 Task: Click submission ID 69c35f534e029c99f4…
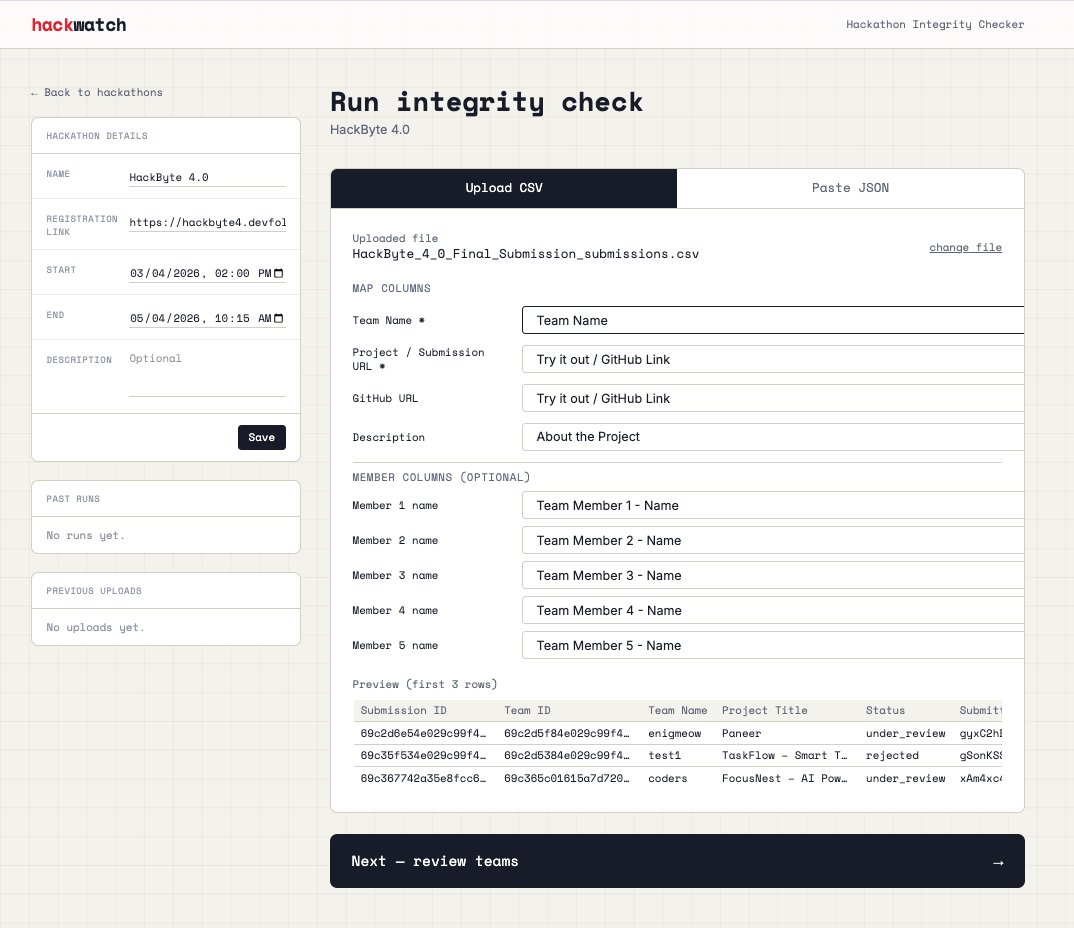click(423, 755)
